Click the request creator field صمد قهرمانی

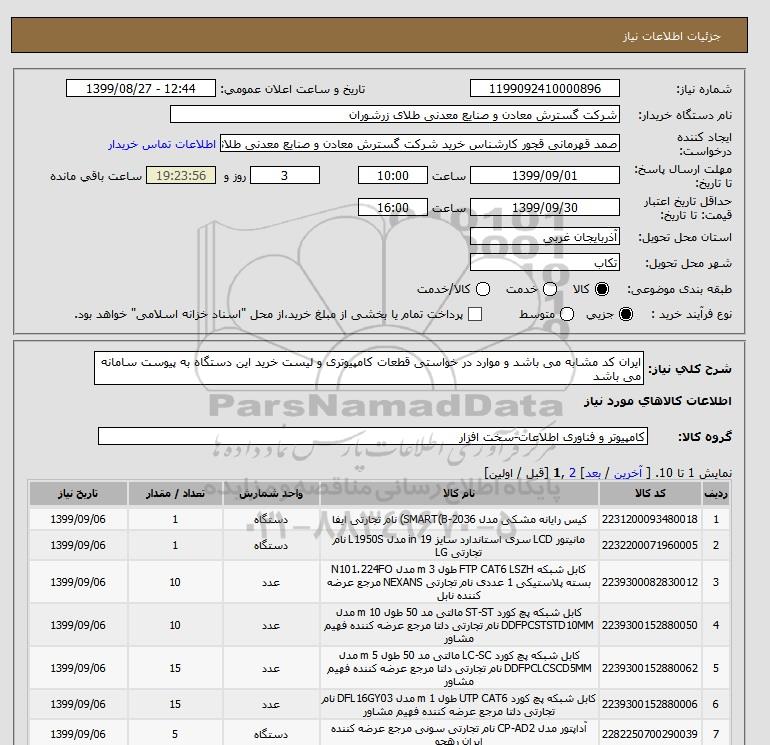click(419, 143)
